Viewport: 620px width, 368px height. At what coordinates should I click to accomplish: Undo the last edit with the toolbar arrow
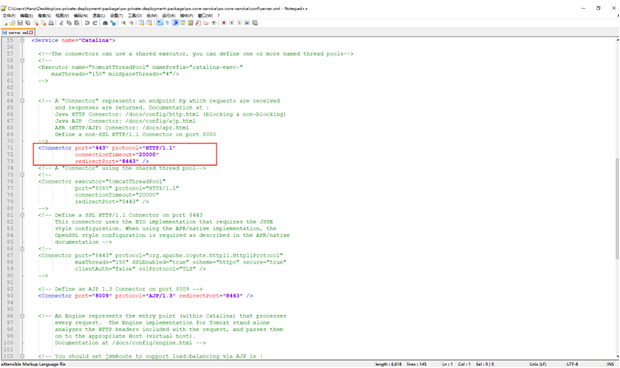[87, 23]
